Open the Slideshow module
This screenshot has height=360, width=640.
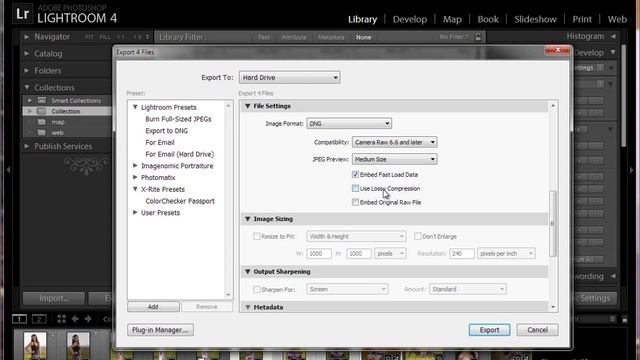tap(535, 19)
